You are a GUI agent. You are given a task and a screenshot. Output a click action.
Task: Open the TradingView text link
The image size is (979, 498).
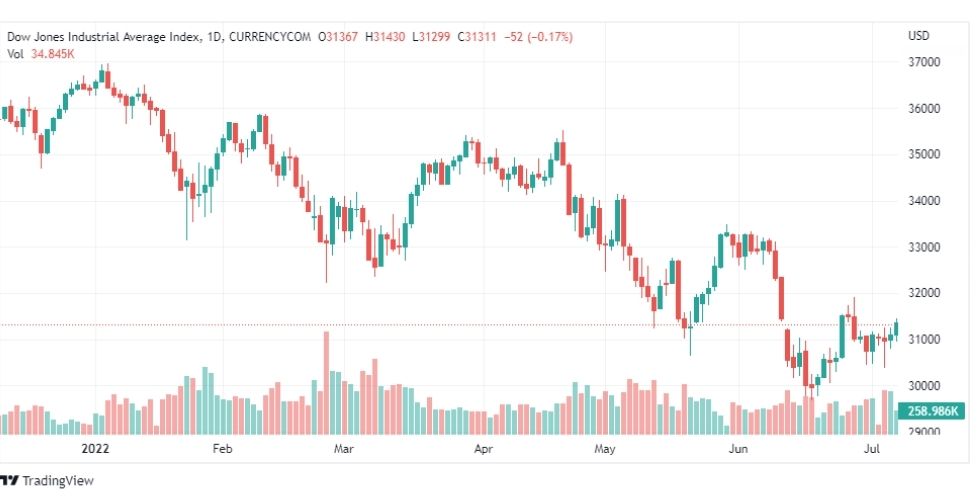(57, 481)
